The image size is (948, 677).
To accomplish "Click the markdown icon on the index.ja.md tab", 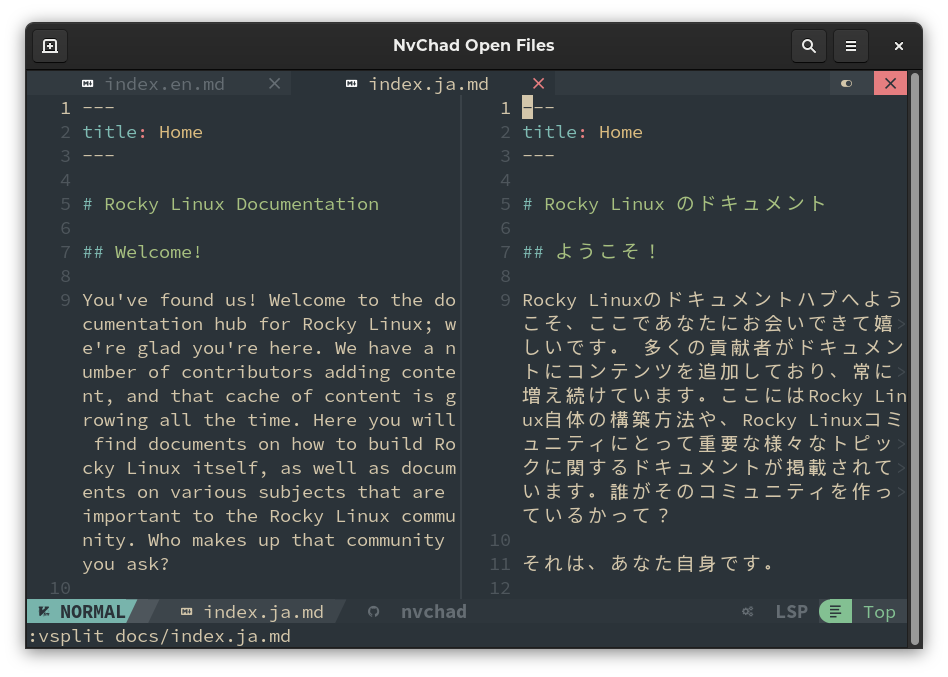I will point(351,84).
